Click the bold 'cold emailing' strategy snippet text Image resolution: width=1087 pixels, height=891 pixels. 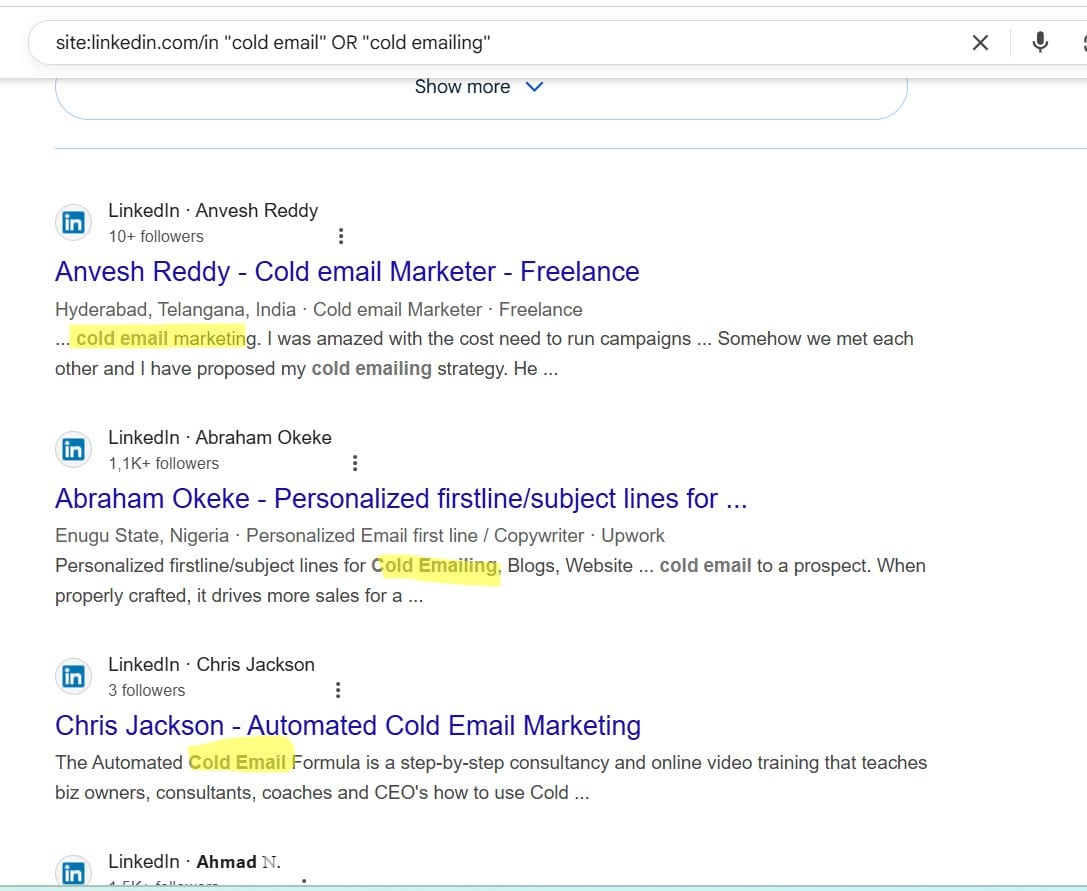(x=372, y=368)
